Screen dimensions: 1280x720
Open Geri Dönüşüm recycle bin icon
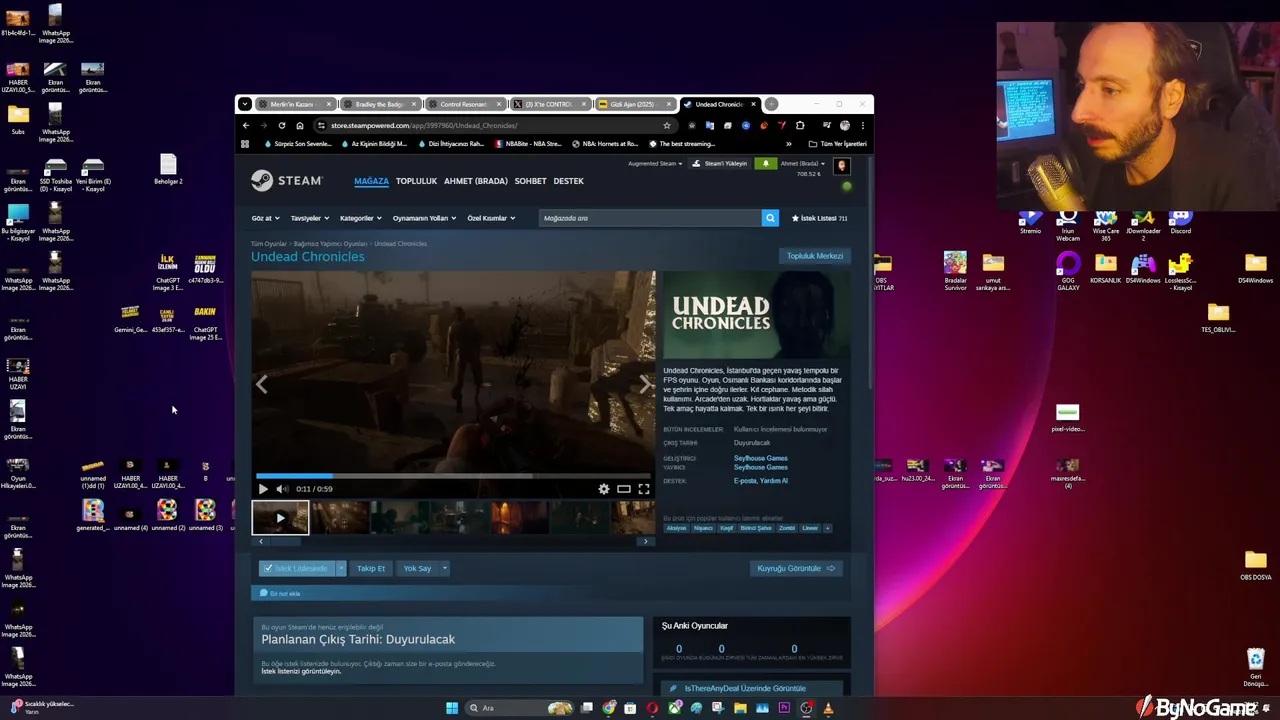(1256, 668)
